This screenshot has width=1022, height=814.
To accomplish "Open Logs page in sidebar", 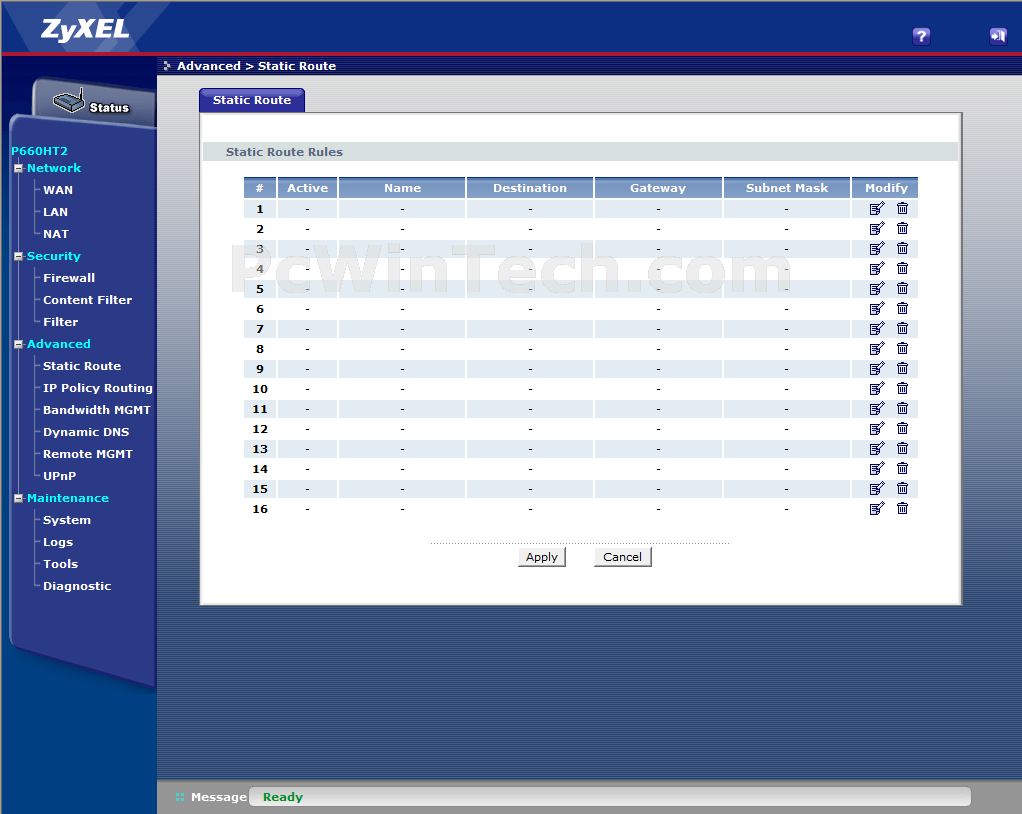I will click(x=58, y=542).
